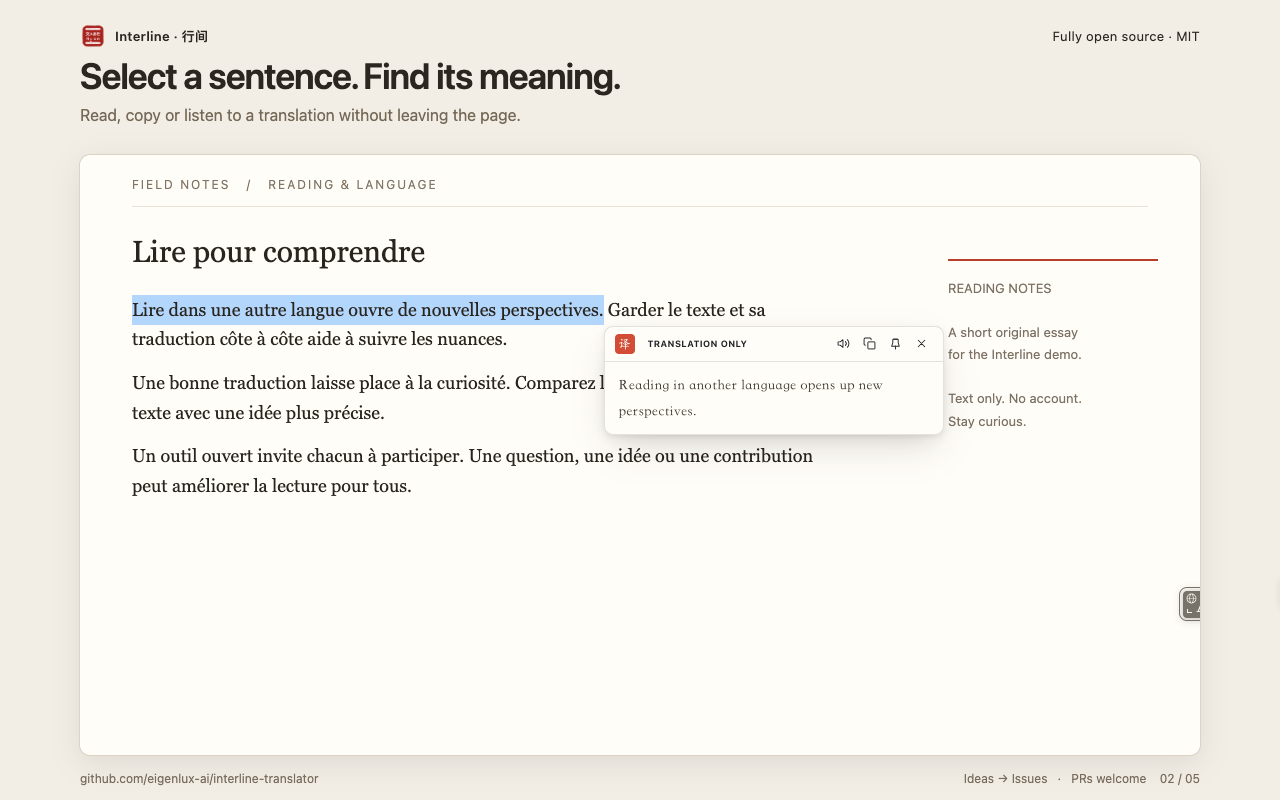Open the floating translate widget at the right edge
Screen dimensions: 1280x800
click(1190, 604)
